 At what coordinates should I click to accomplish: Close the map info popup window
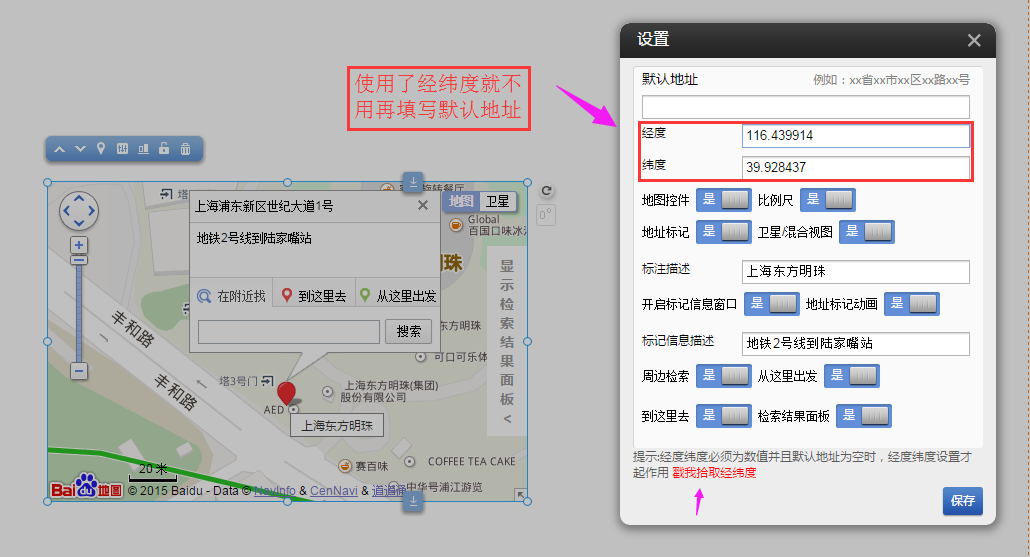coord(422,205)
